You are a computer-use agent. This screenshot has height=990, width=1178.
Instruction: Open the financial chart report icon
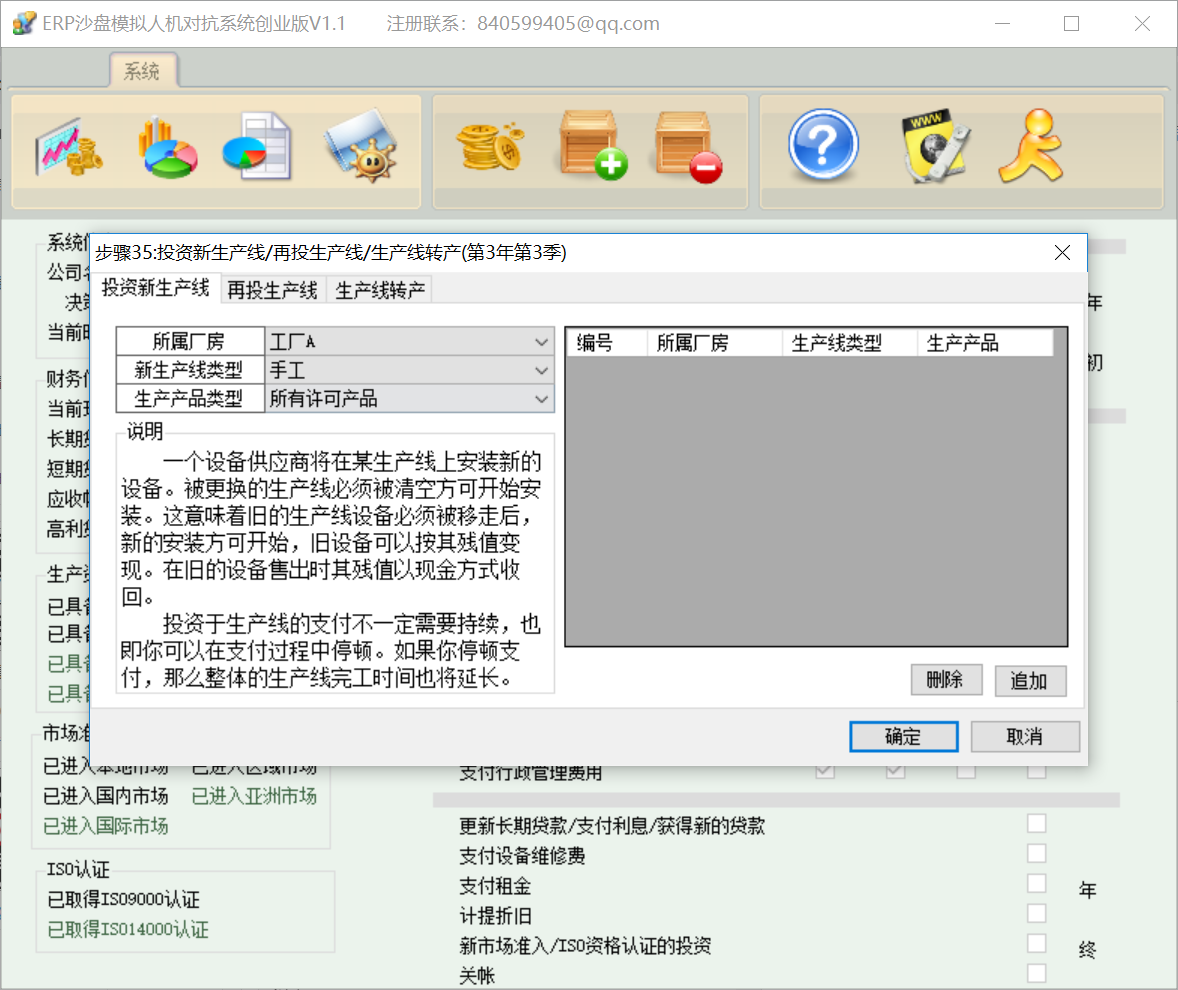pyautogui.click(x=68, y=146)
